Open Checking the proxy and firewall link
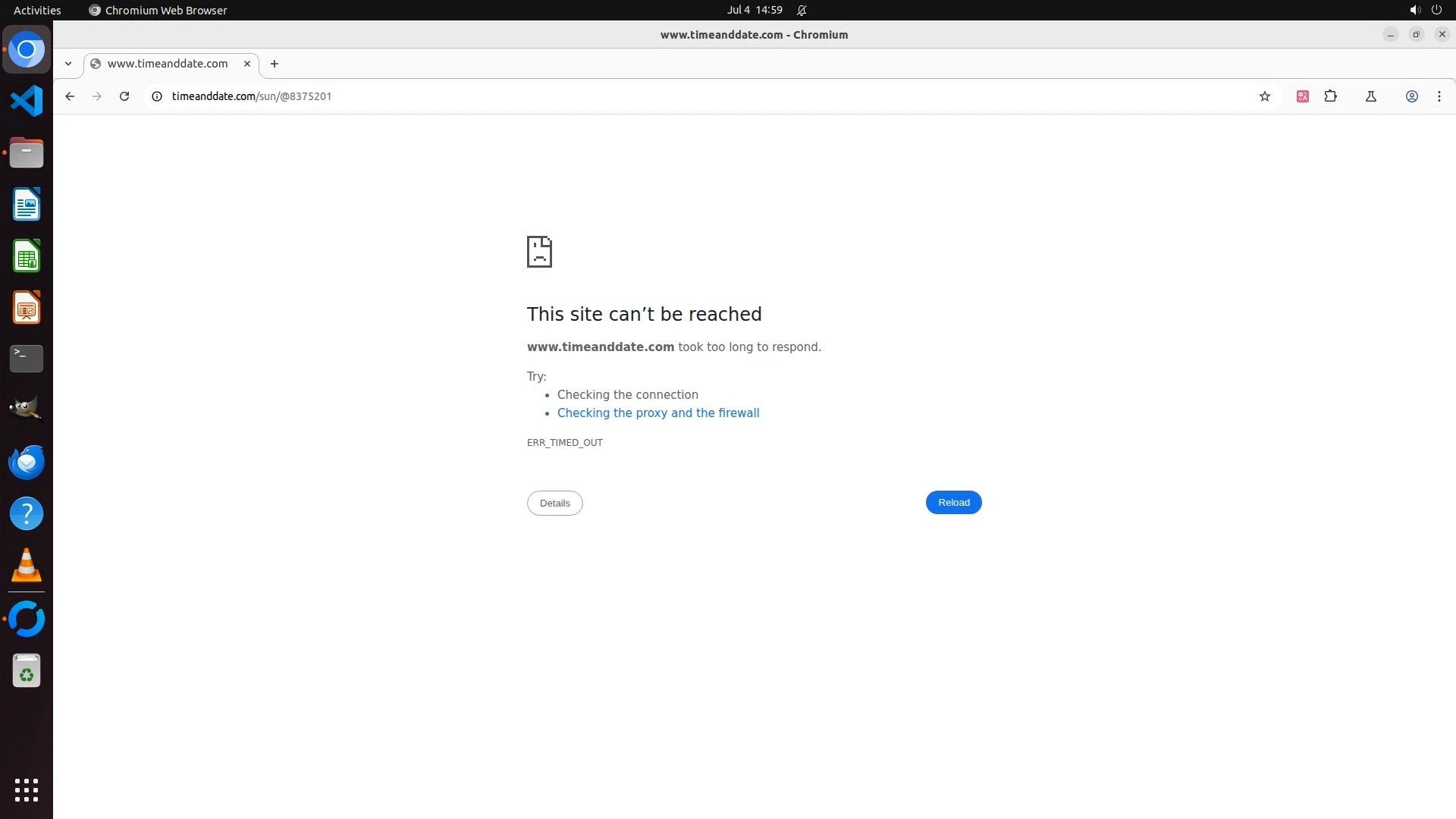Viewport: 1456px width, 819px height. [657, 413]
